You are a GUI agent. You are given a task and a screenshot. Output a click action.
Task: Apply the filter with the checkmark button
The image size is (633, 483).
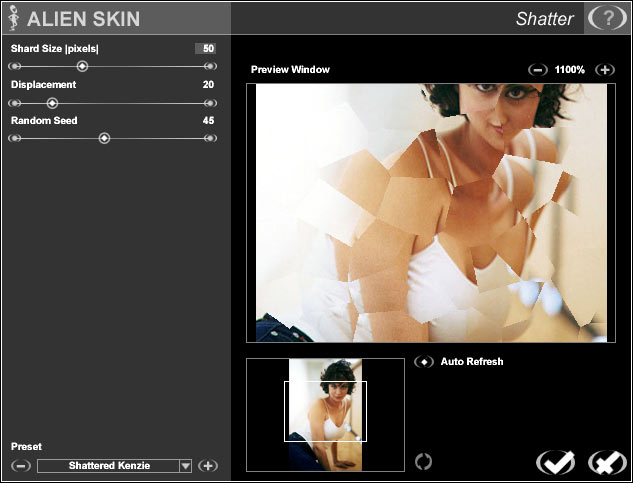point(555,463)
